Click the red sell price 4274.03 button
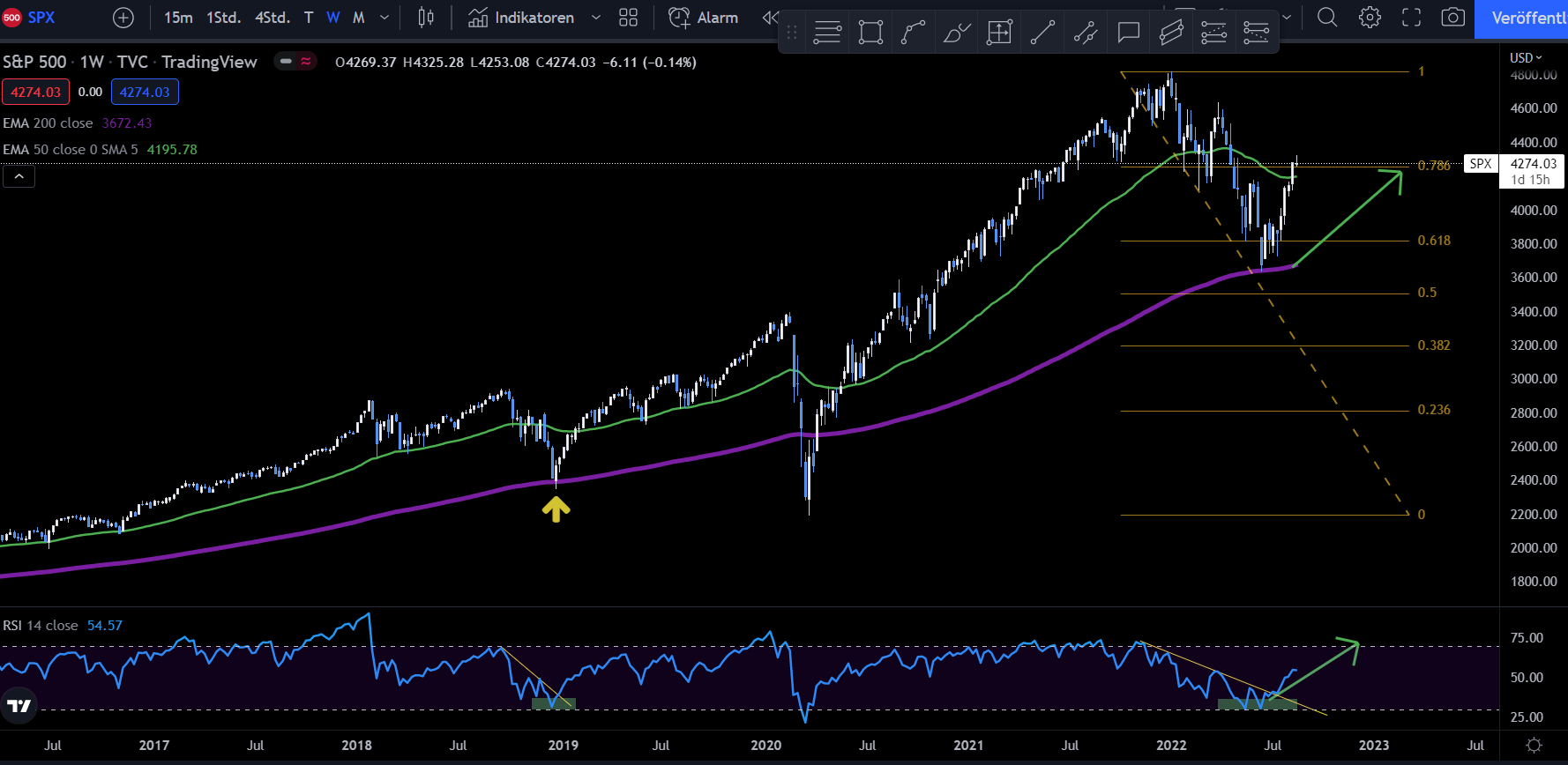 (35, 92)
